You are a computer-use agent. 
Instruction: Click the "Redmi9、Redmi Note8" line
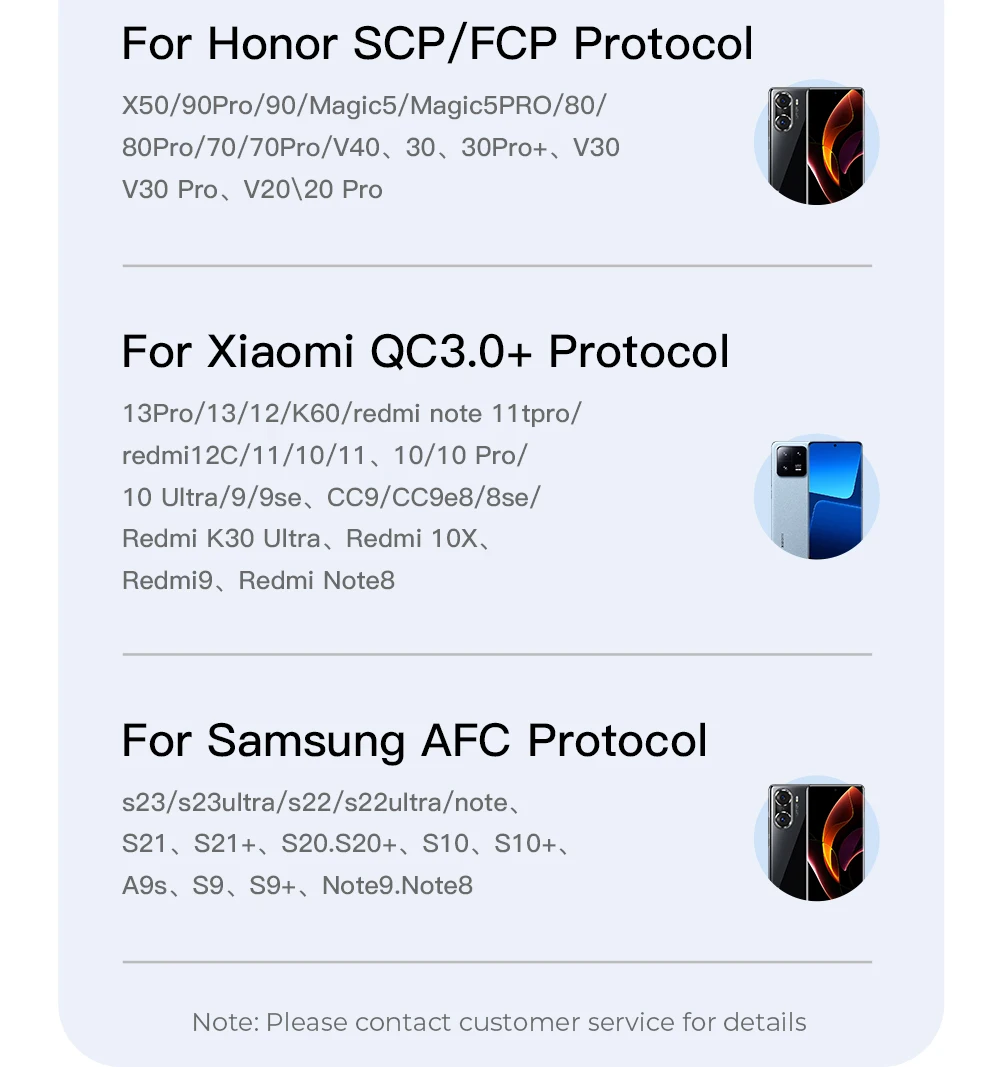[258, 581]
